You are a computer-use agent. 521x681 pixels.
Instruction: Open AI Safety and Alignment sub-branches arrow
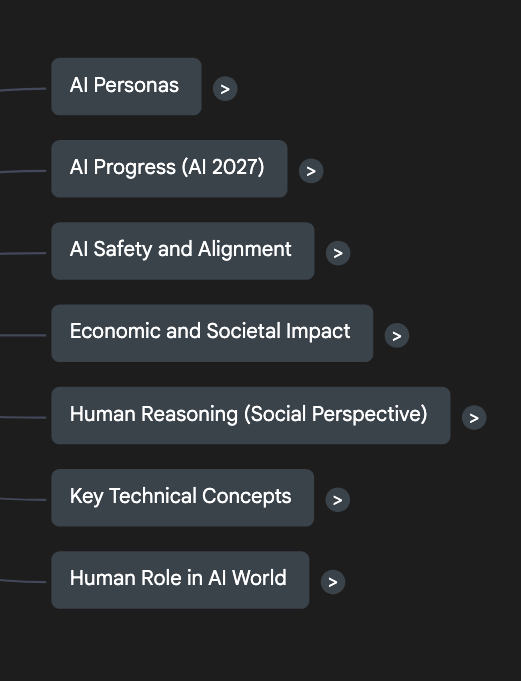338,253
